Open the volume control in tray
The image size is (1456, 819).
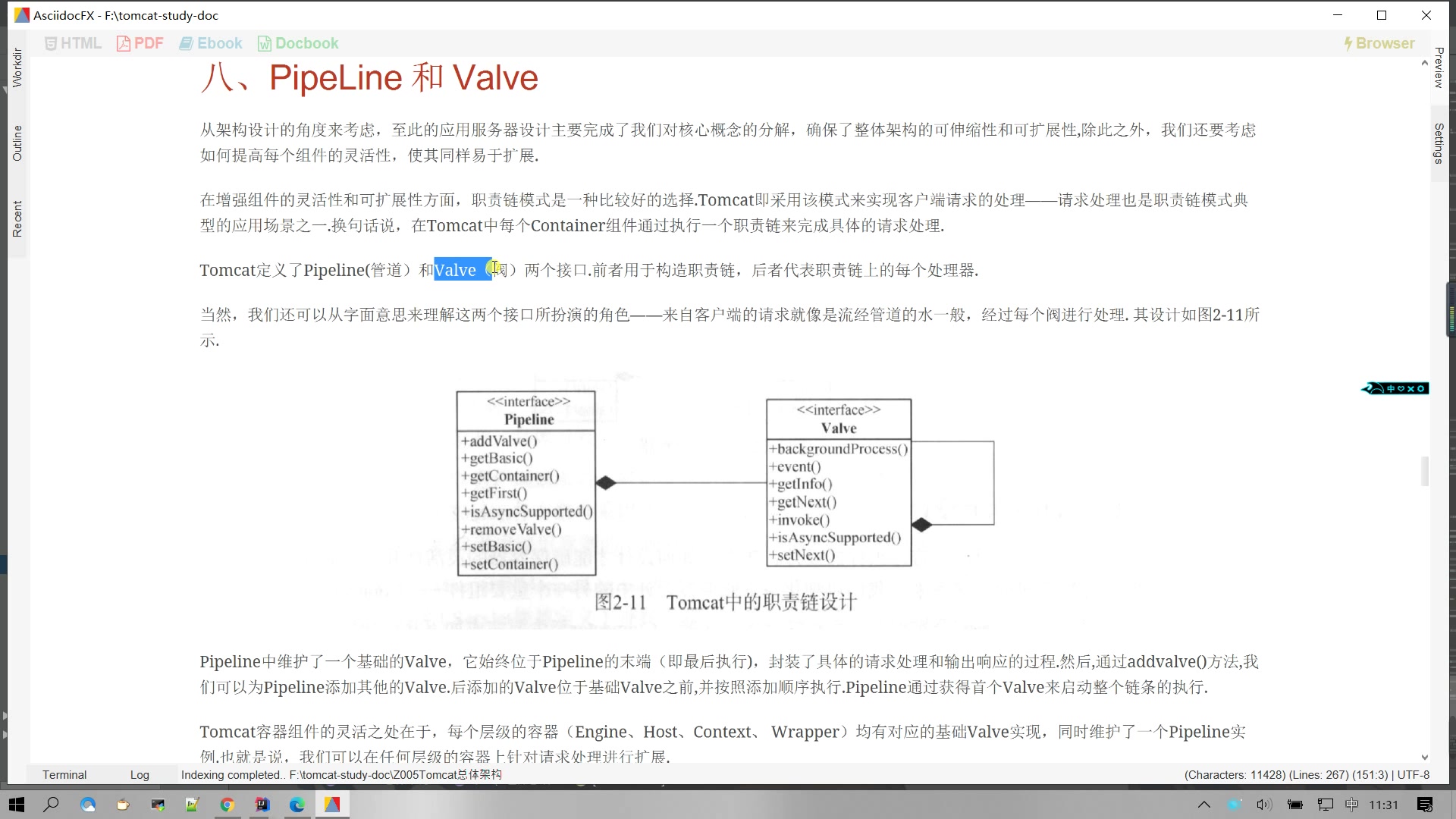click(x=1263, y=805)
